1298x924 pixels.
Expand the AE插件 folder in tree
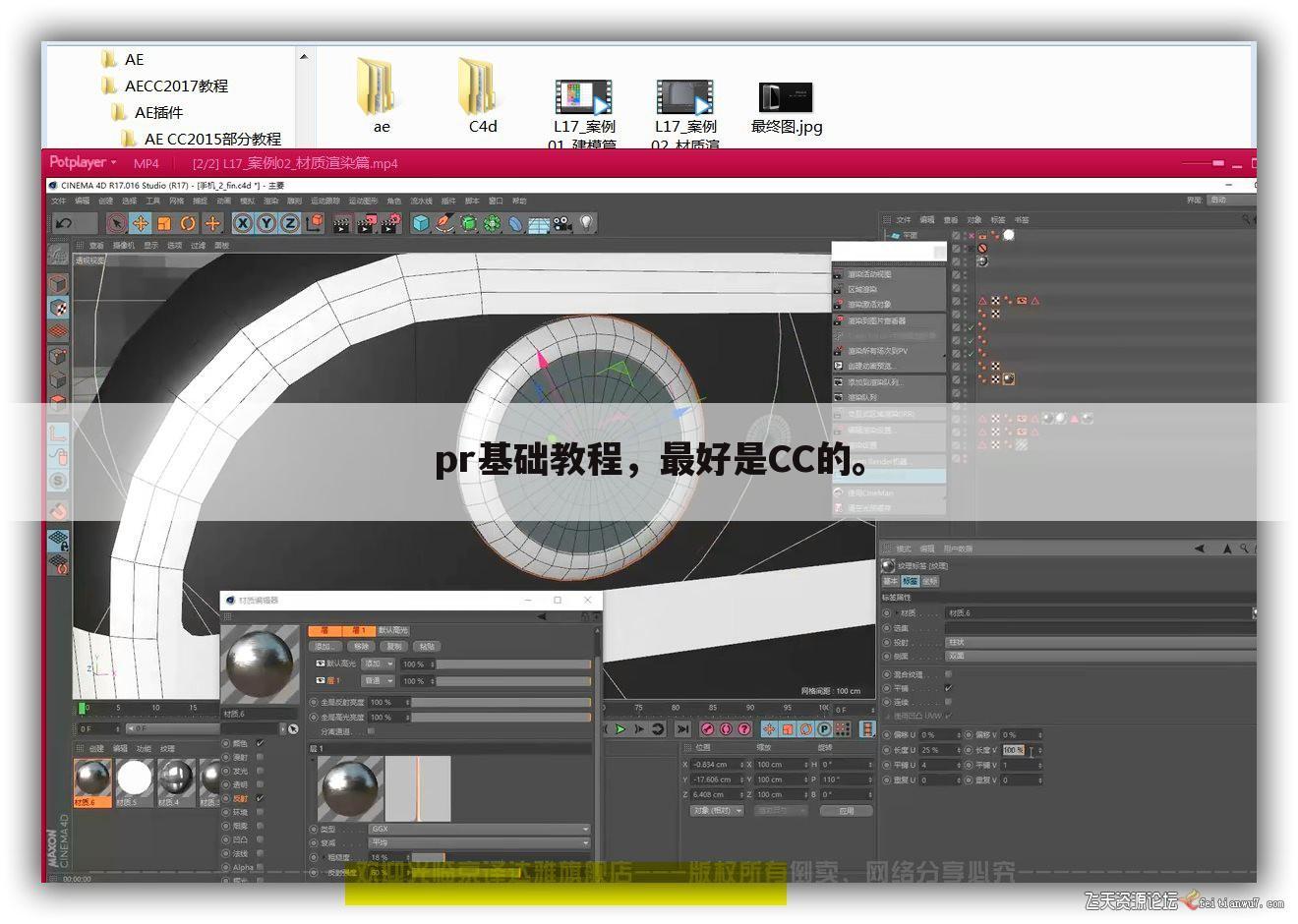tap(158, 112)
